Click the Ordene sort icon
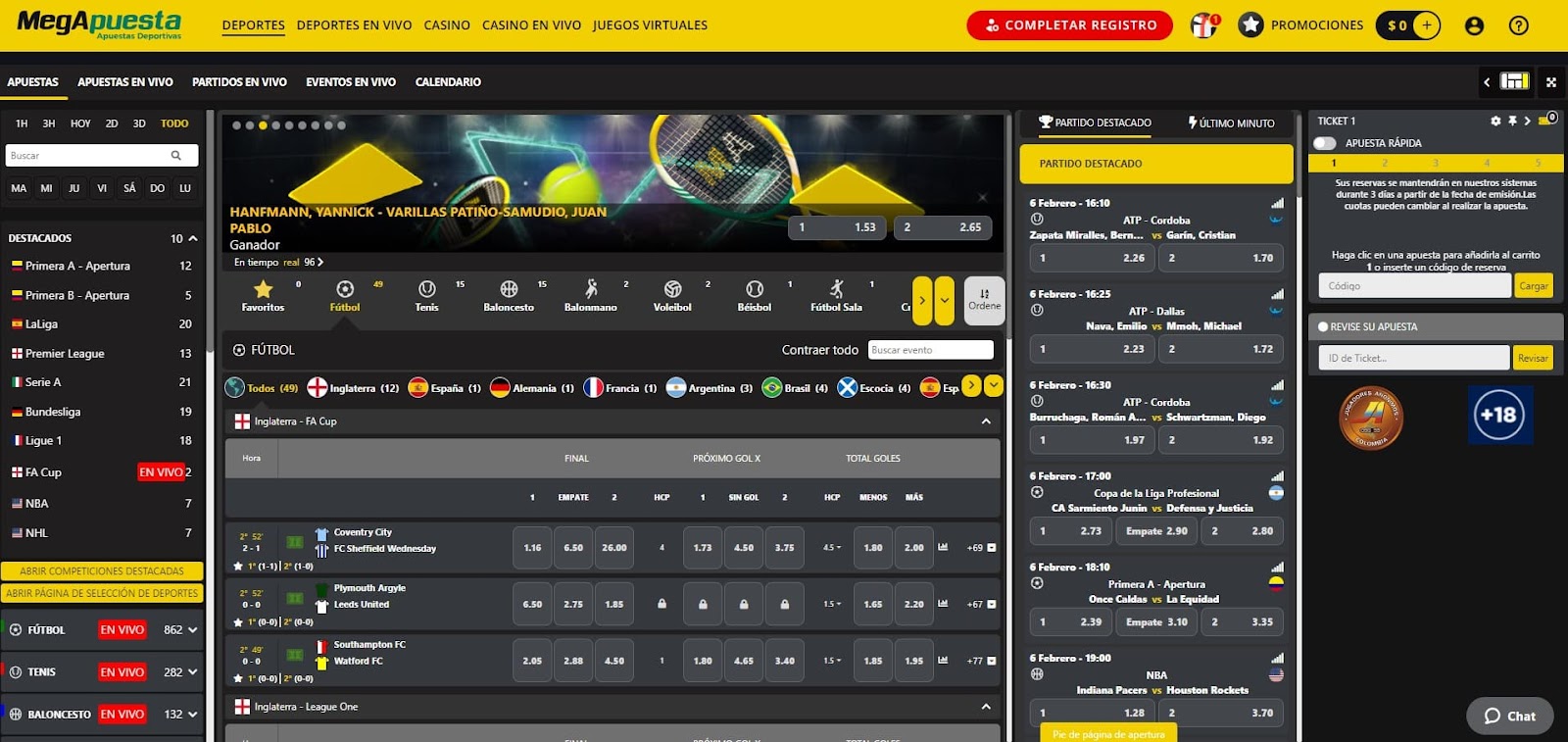 coord(985,300)
